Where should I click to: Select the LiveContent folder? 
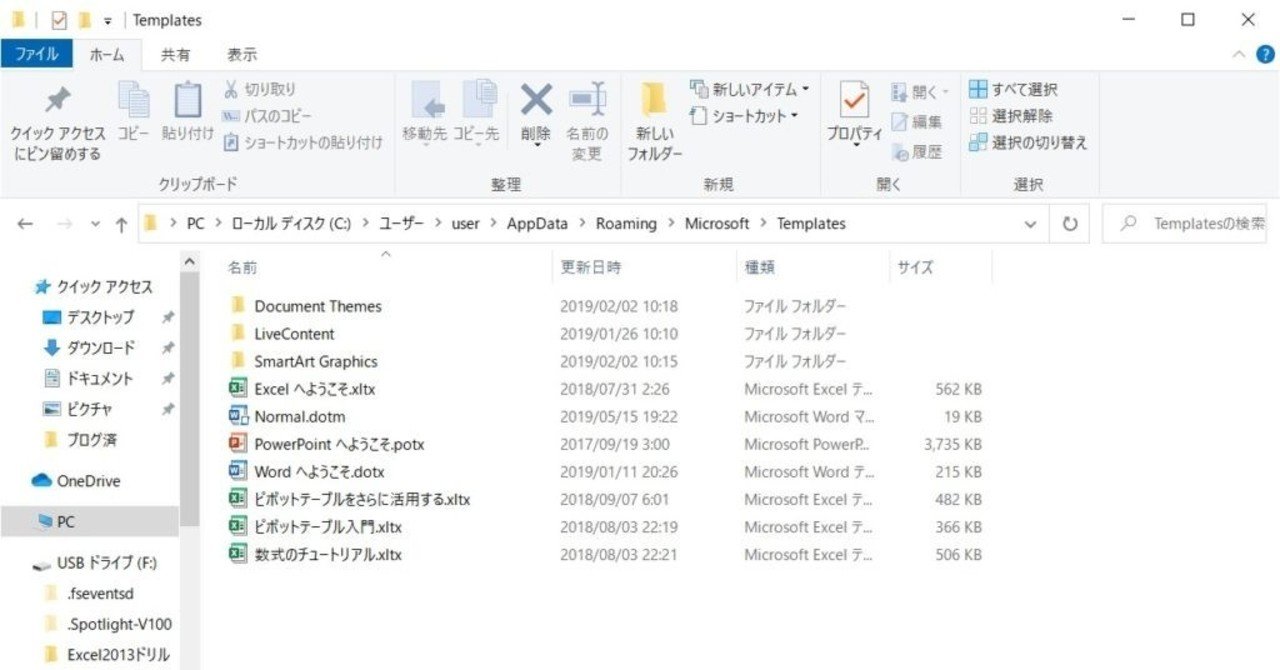tap(294, 334)
